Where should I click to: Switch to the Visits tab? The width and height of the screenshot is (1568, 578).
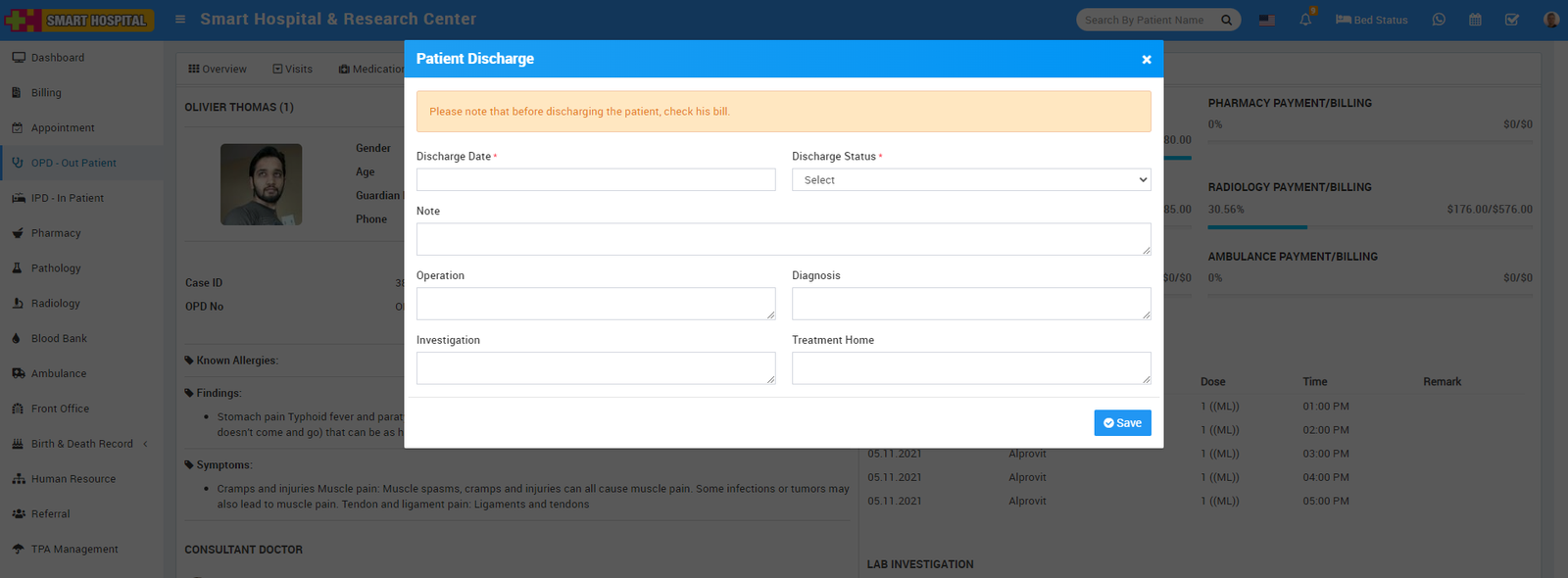coord(292,70)
